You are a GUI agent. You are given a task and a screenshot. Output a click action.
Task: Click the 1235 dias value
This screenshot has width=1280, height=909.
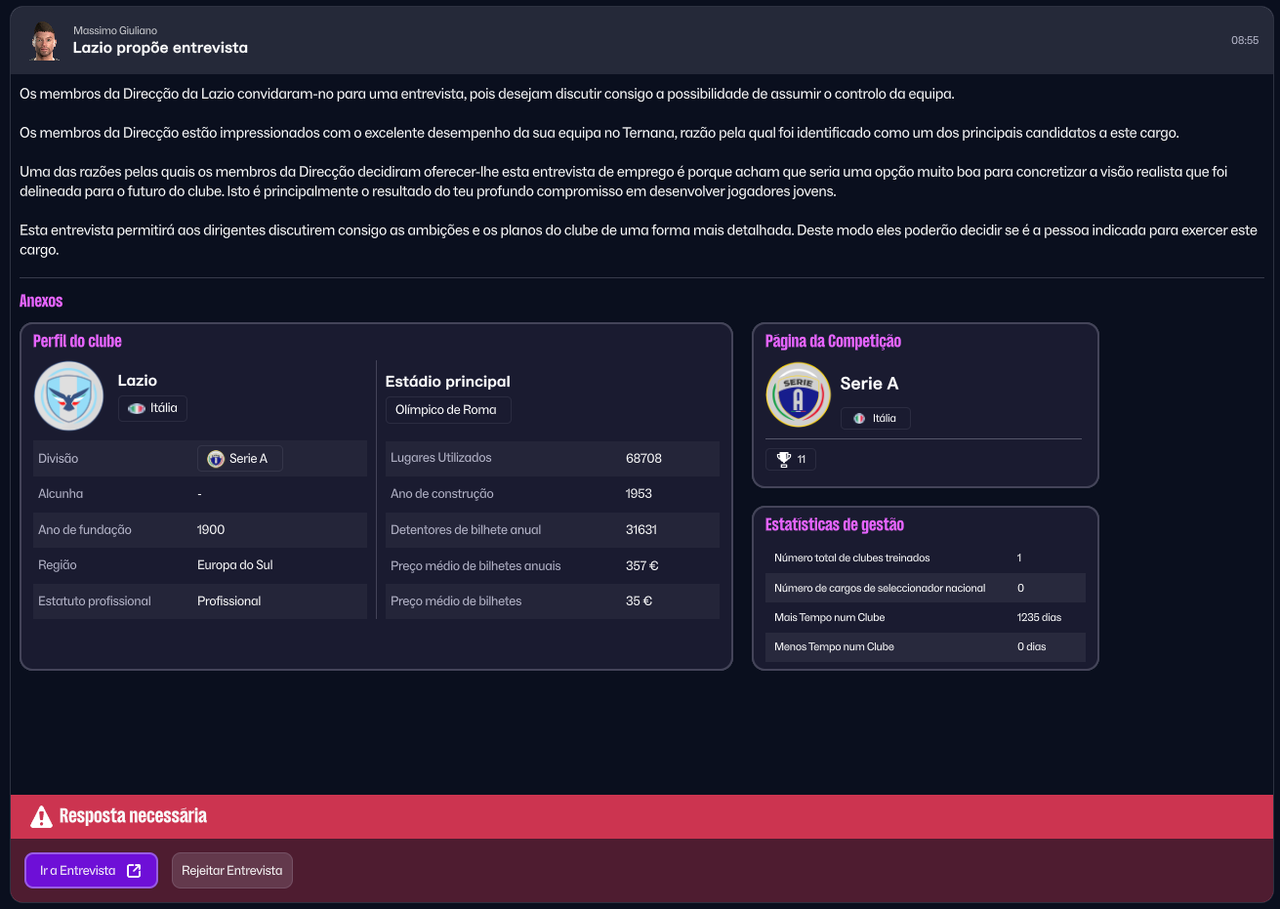[x=1039, y=617]
